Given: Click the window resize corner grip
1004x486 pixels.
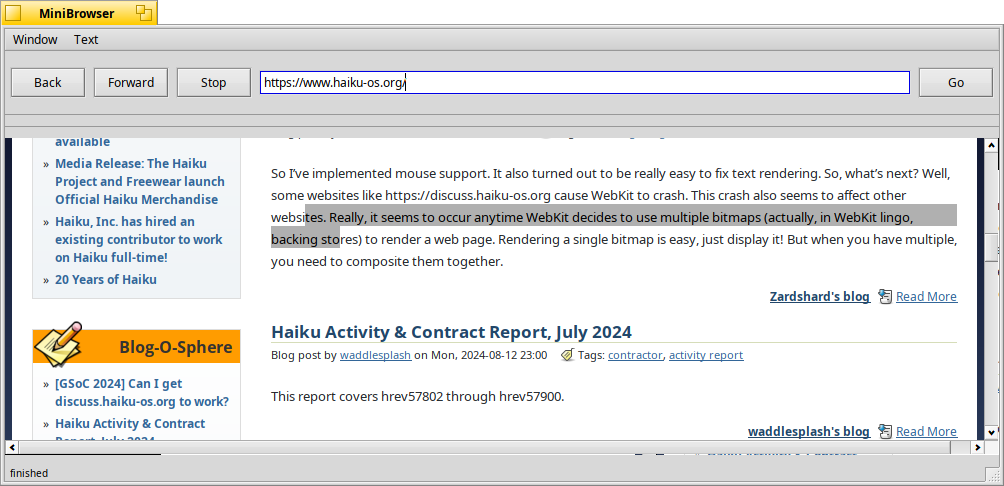Looking at the screenshot, I should [x=993, y=473].
